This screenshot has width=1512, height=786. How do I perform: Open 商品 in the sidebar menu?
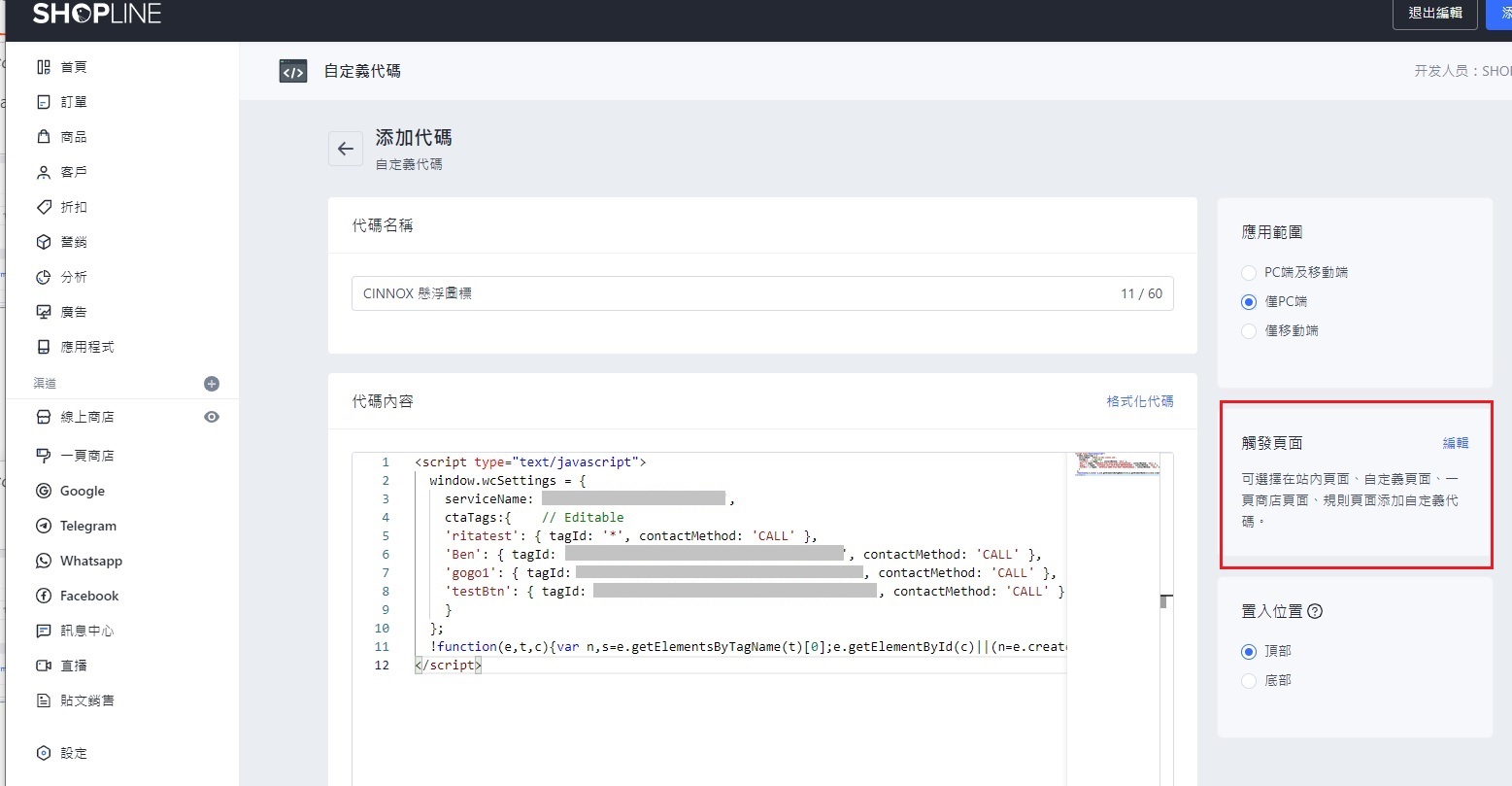74,137
